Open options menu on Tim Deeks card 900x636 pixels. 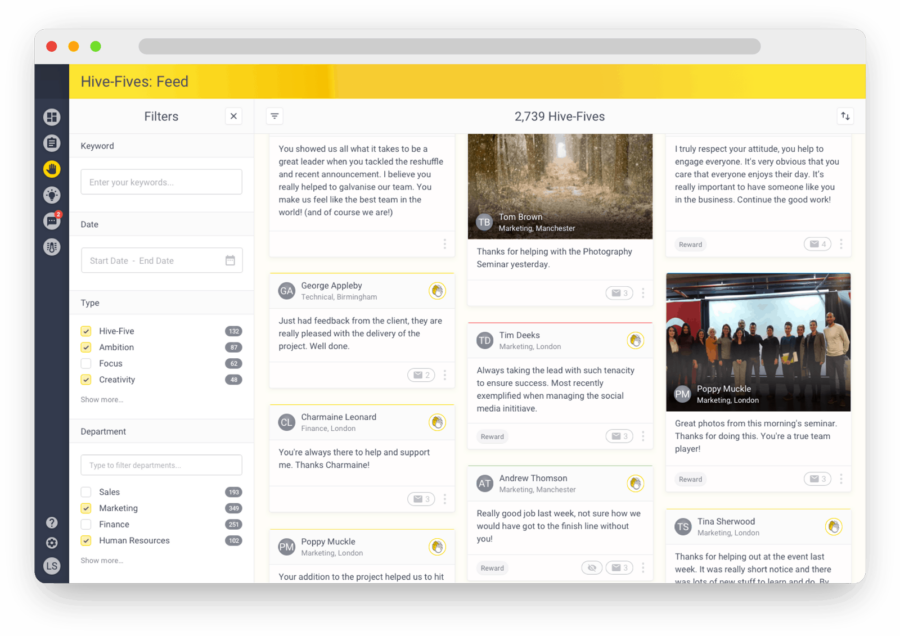[x=643, y=436]
